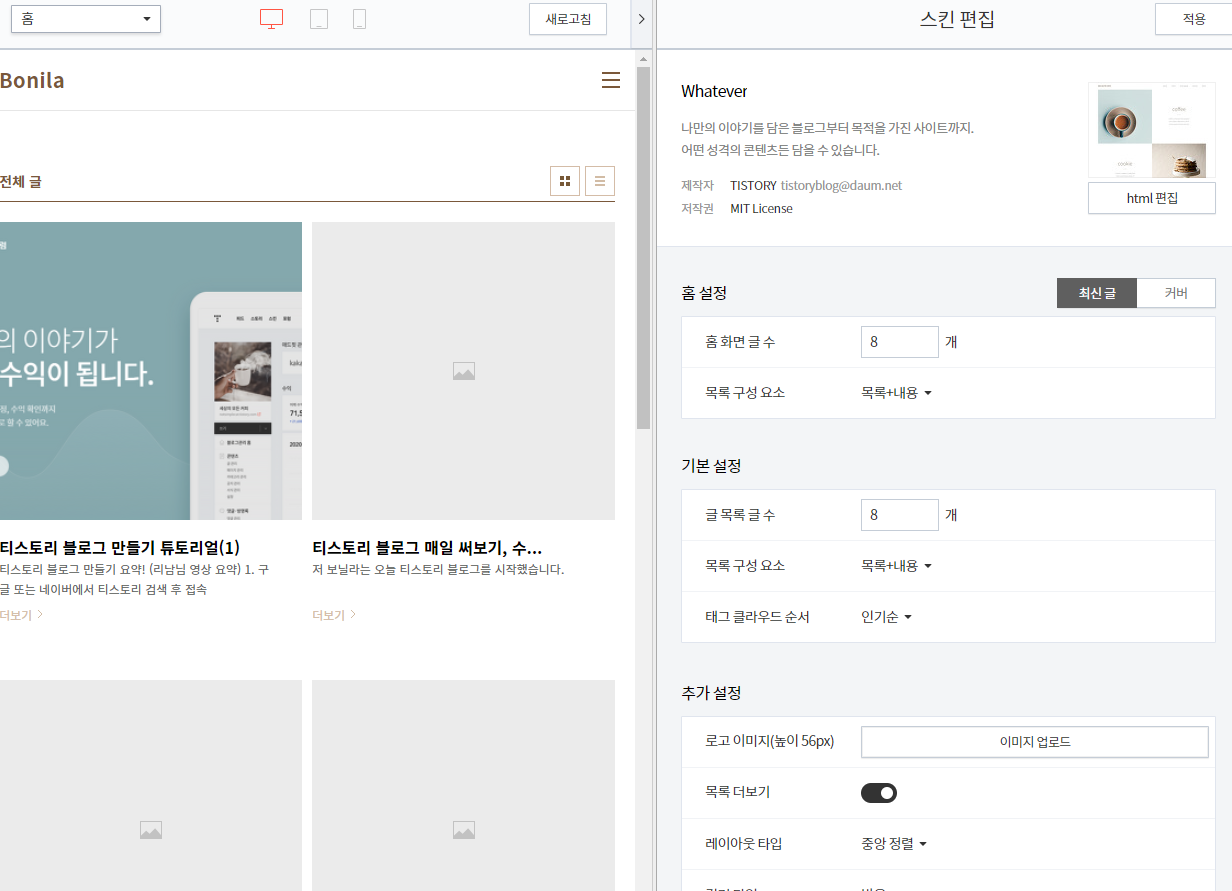This screenshot has width=1232, height=891.
Task: Open 목록 구성 요소 dropdown under 홈 설정
Action: click(896, 393)
